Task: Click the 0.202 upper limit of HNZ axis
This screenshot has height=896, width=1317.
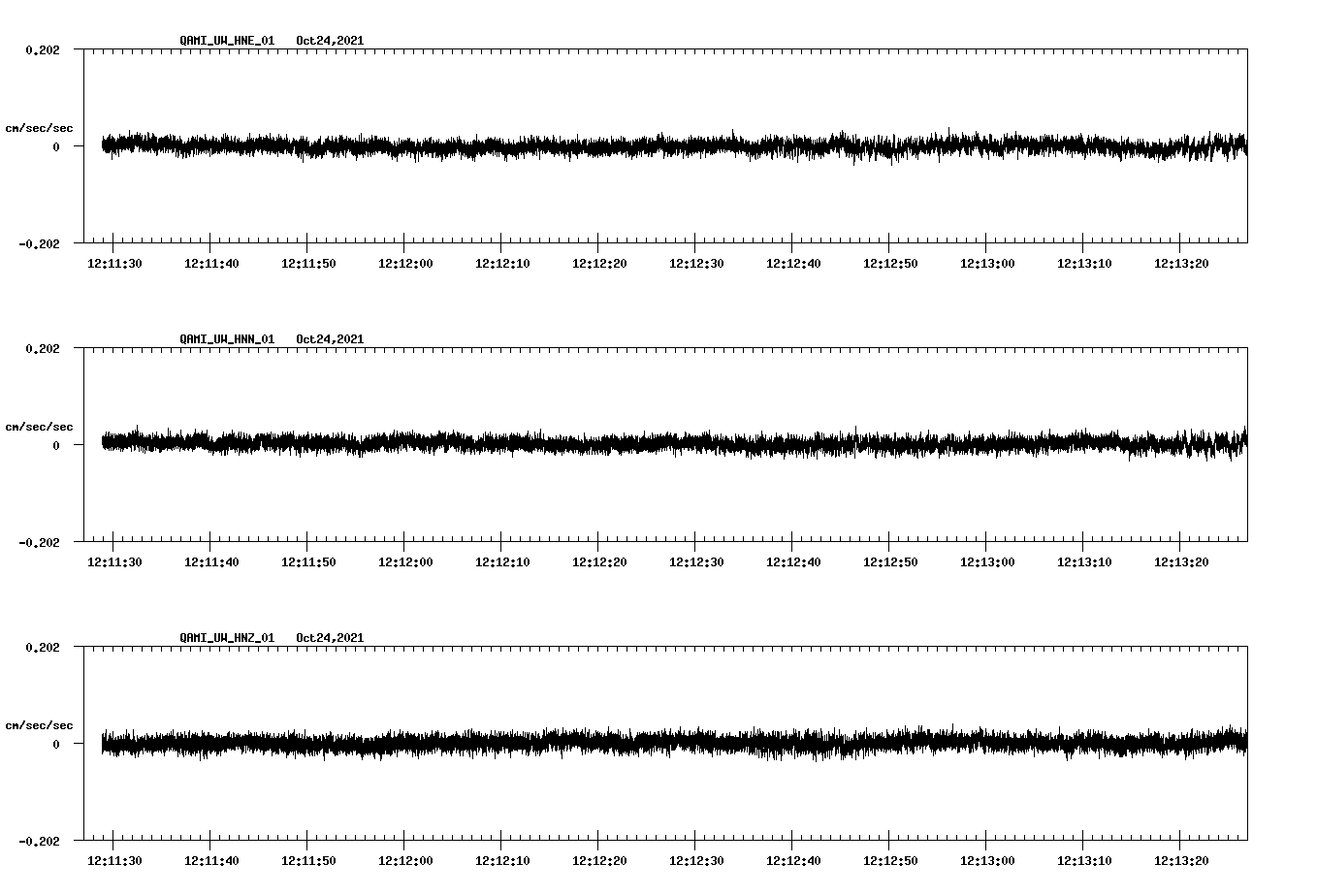Action: pos(42,647)
